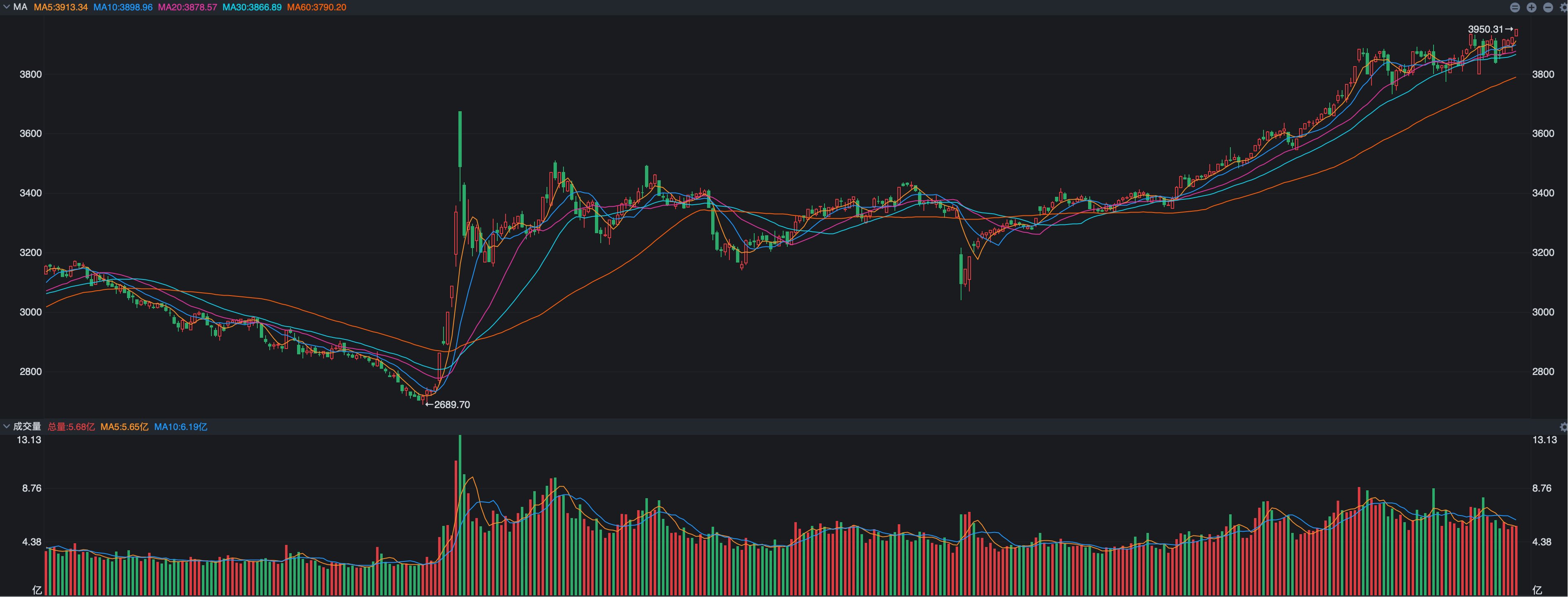Click the 总量:5.68亿 volume label
Viewport: 1568px width, 597px height.
[x=71, y=427]
